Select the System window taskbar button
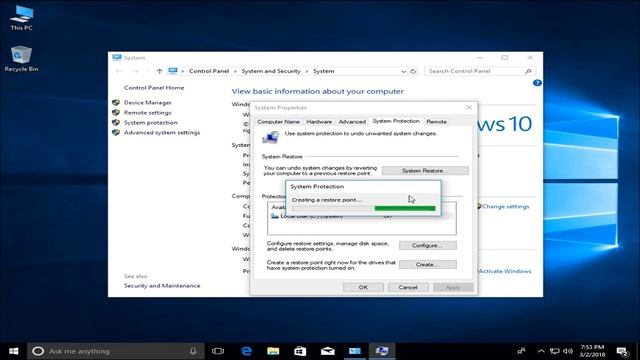Image resolution: width=640 pixels, height=360 pixels. [x=355, y=351]
